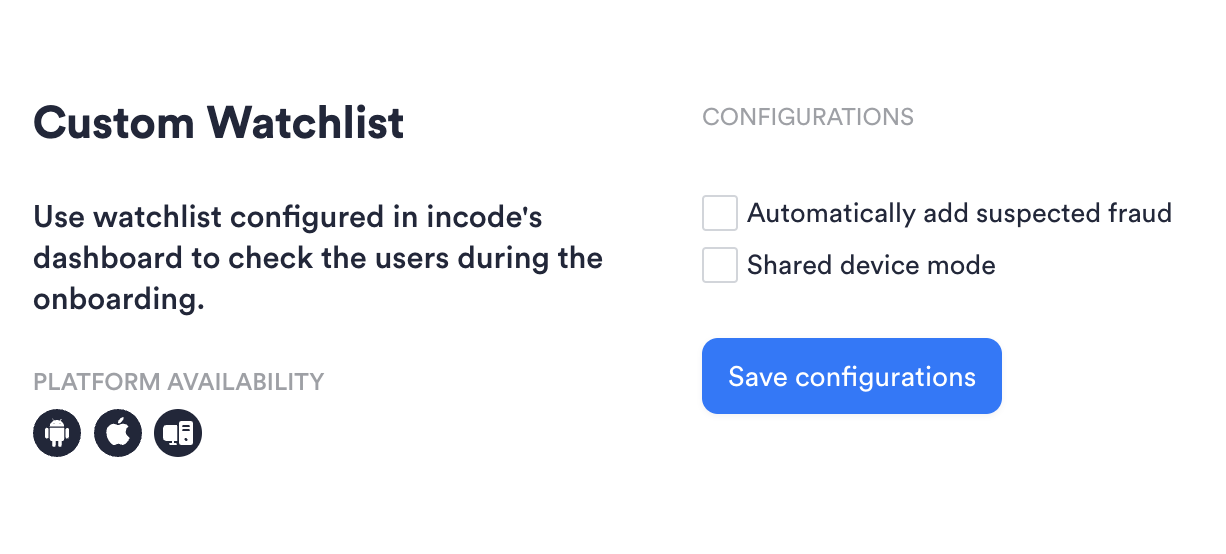Click the desktop web platform icon
The height and width of the screenshot is (554, 1226).
(x=178, y=433)
